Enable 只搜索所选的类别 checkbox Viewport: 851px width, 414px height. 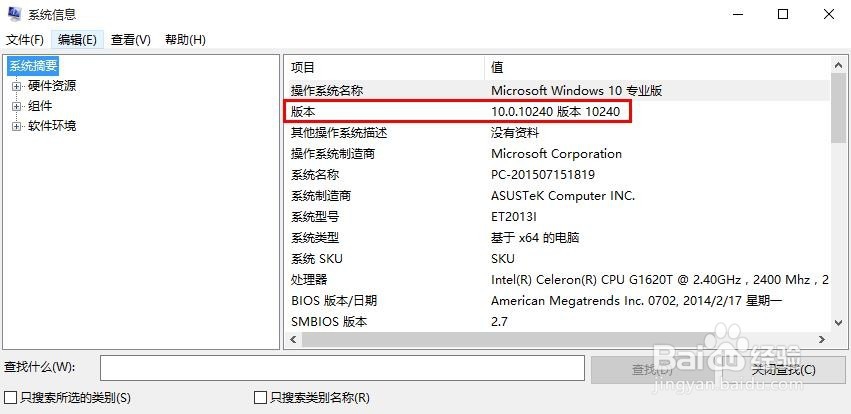coord(11,398)
